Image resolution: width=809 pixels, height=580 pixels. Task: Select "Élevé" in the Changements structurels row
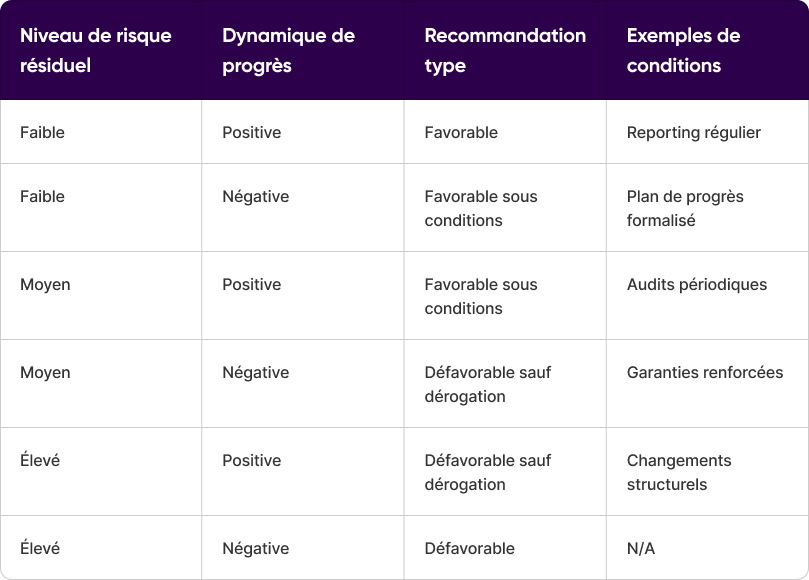(40, 460)
